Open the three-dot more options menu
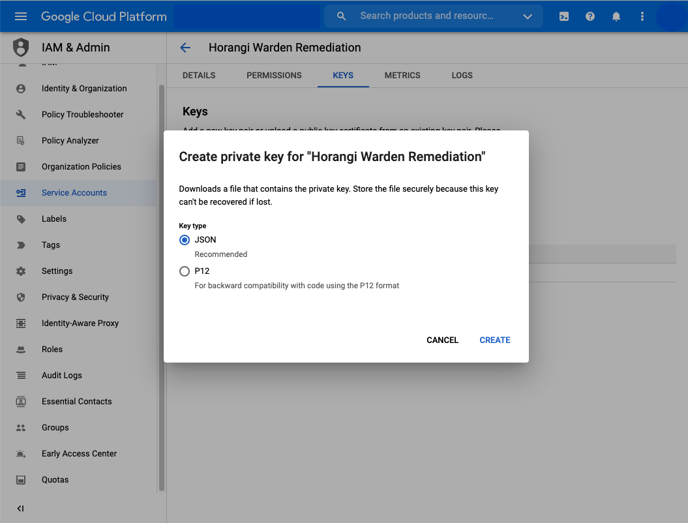The height and width of the screenshot is (523, 688). tap(642, 17)
